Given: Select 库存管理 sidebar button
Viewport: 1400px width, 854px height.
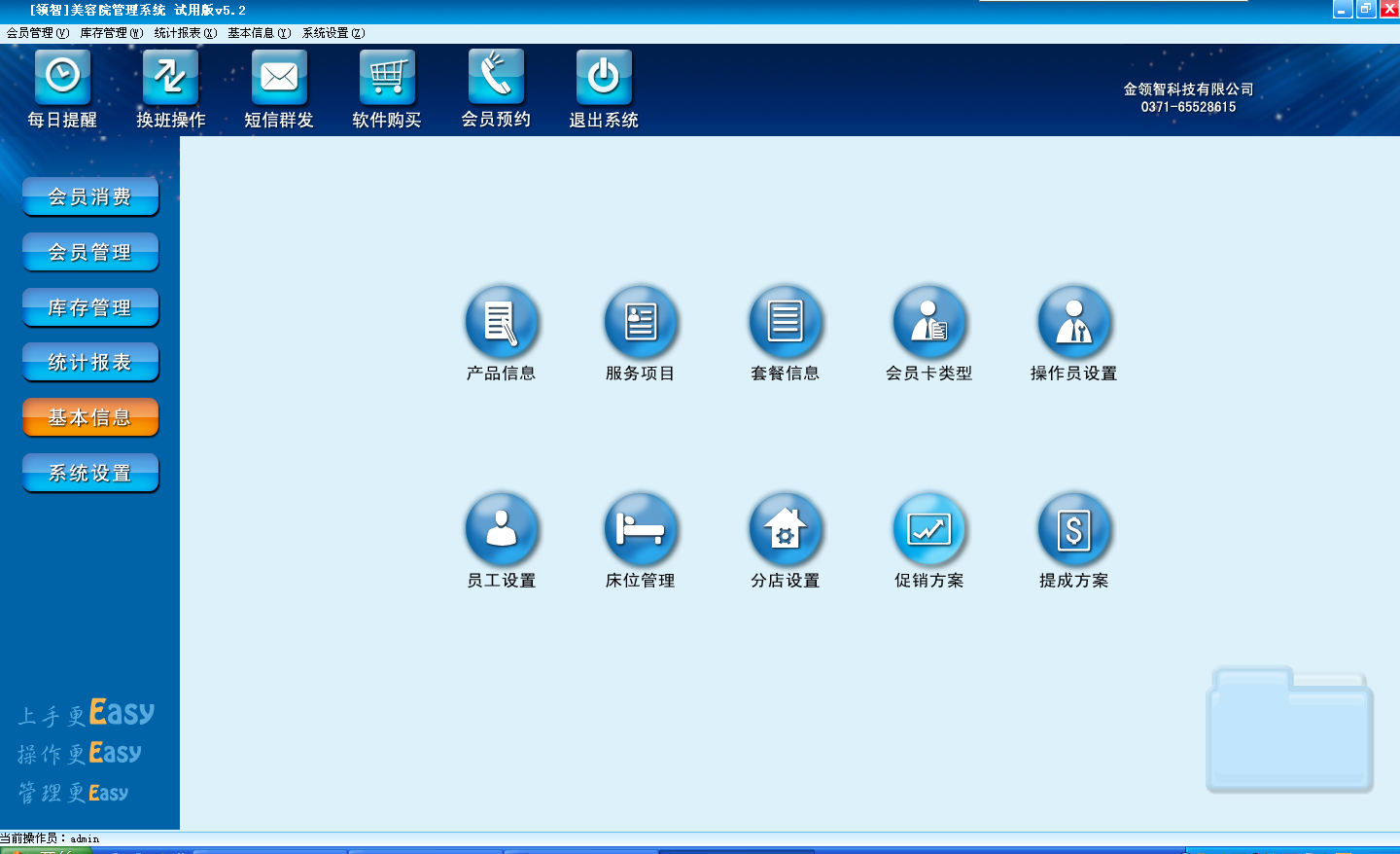Looking at the screenshot, I should click(x=90, y=307).
